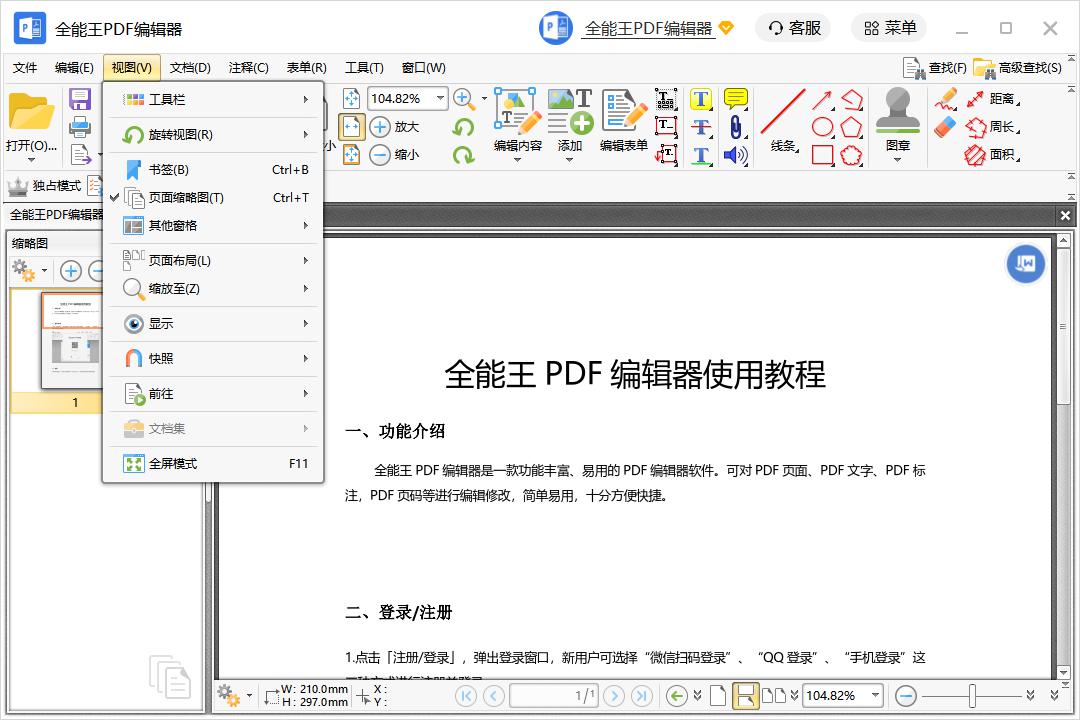Toggle 书签(B) bookmarks pane in menu
Viewport: 1080px width, 720px height.
click(x=168, y=170)
